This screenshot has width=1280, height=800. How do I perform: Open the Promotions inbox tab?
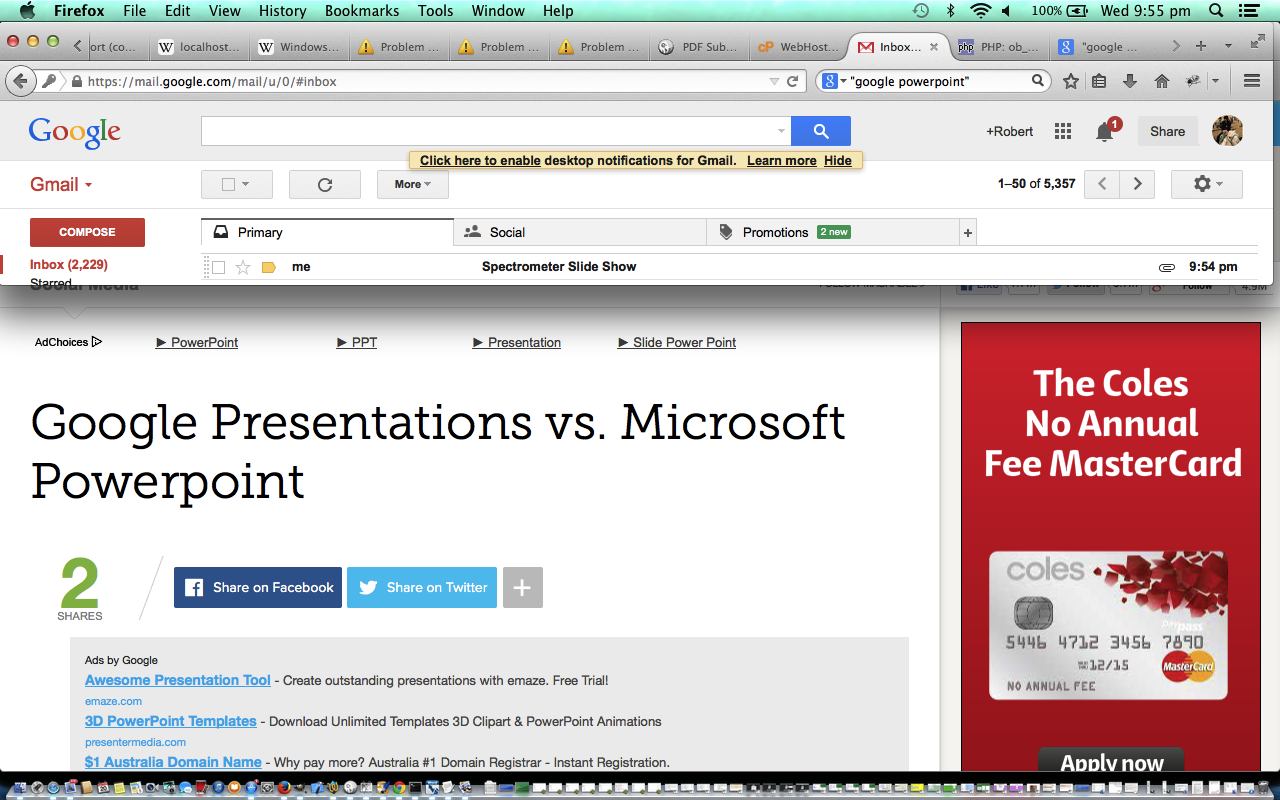point(775,232)
